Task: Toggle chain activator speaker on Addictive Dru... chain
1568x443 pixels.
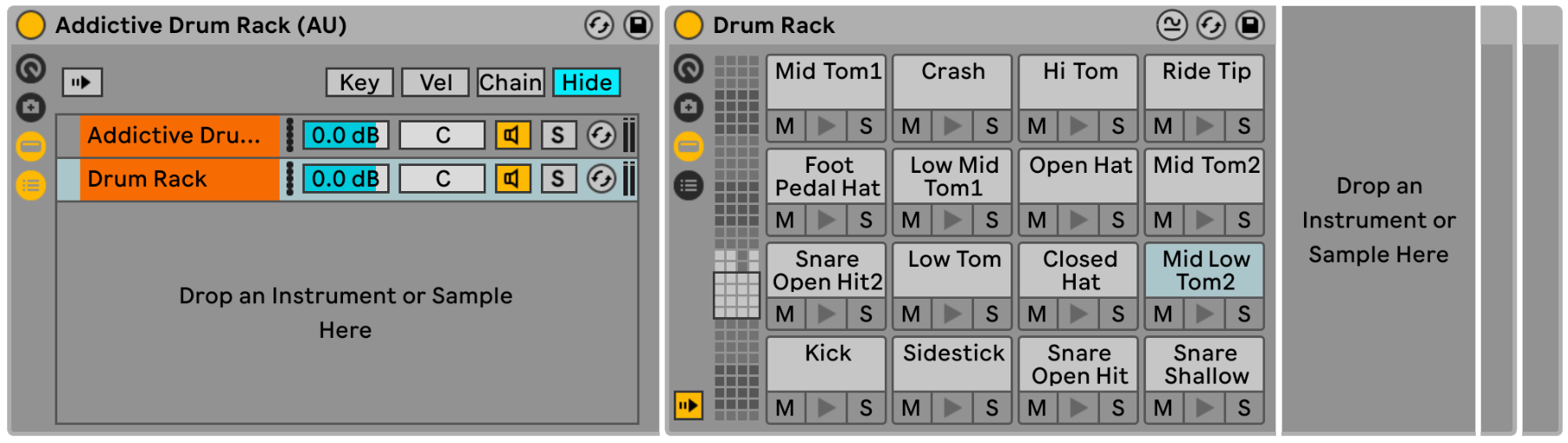Action: point(512,136)
